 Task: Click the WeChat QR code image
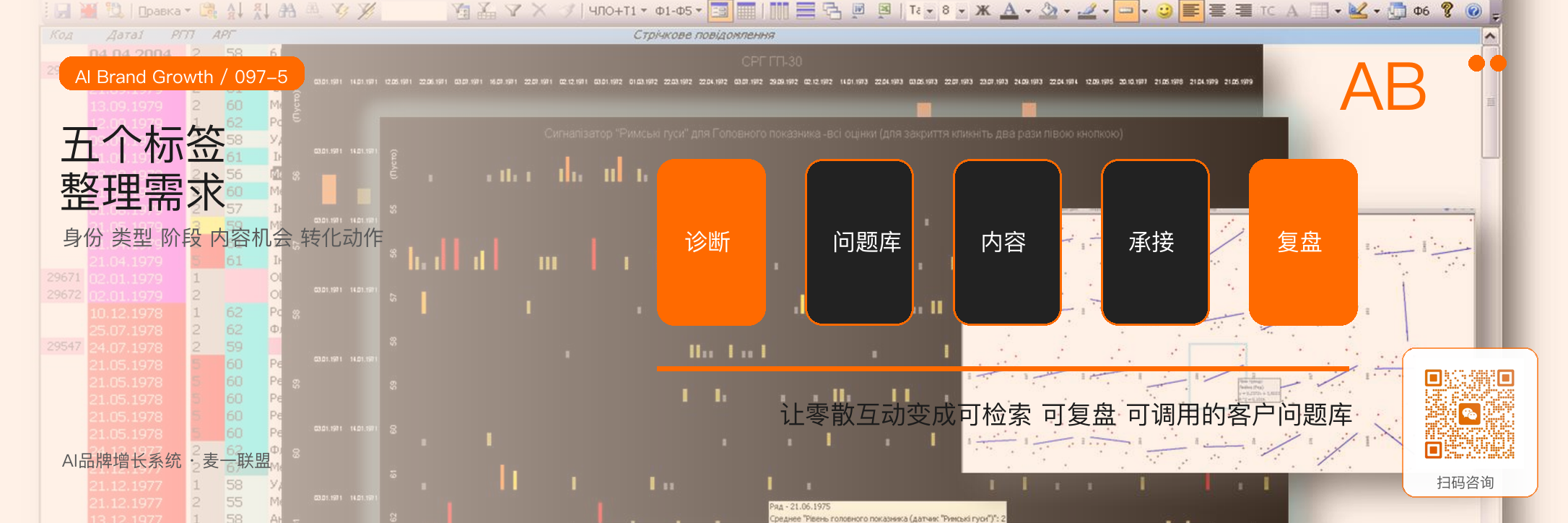pos(1469,415)
